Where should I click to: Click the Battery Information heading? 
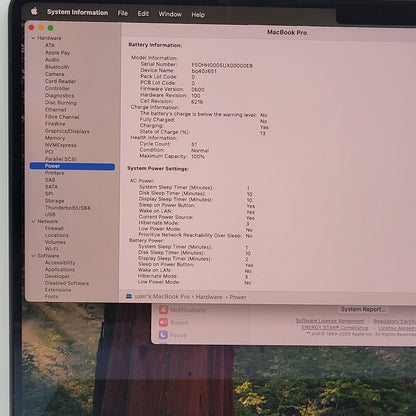(155, 45)
